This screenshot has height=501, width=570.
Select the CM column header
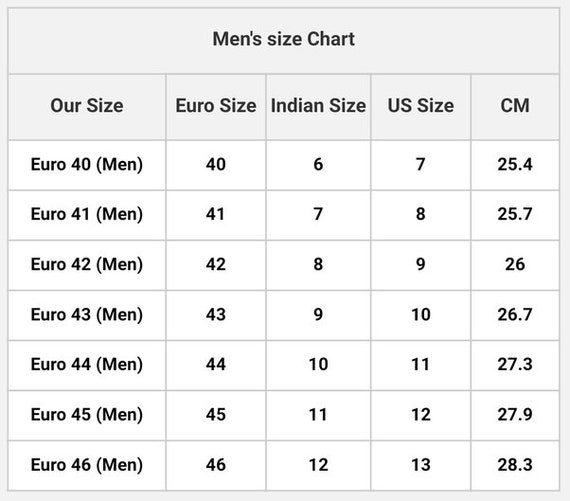[515, 106]
